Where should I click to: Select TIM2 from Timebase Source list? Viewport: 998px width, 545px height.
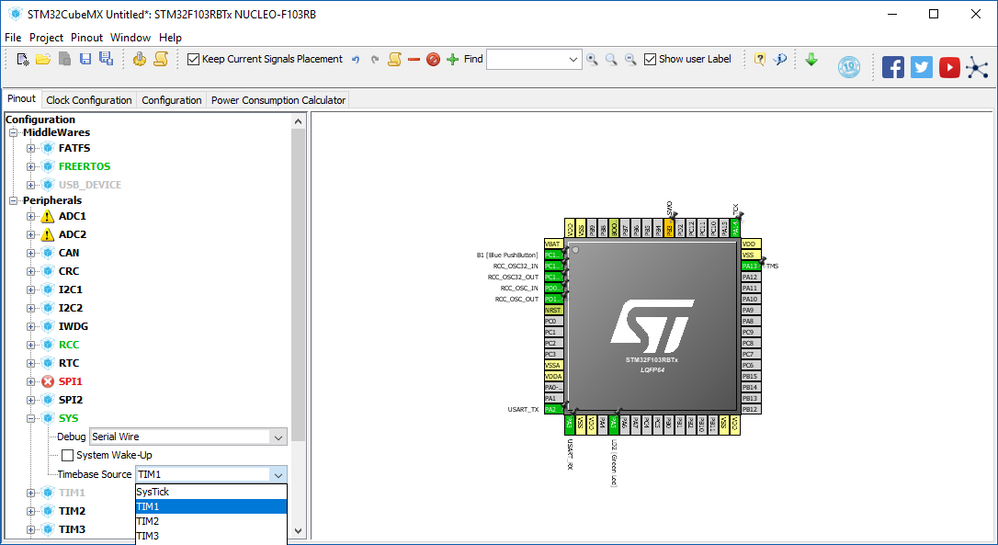[x=211, y=521]
